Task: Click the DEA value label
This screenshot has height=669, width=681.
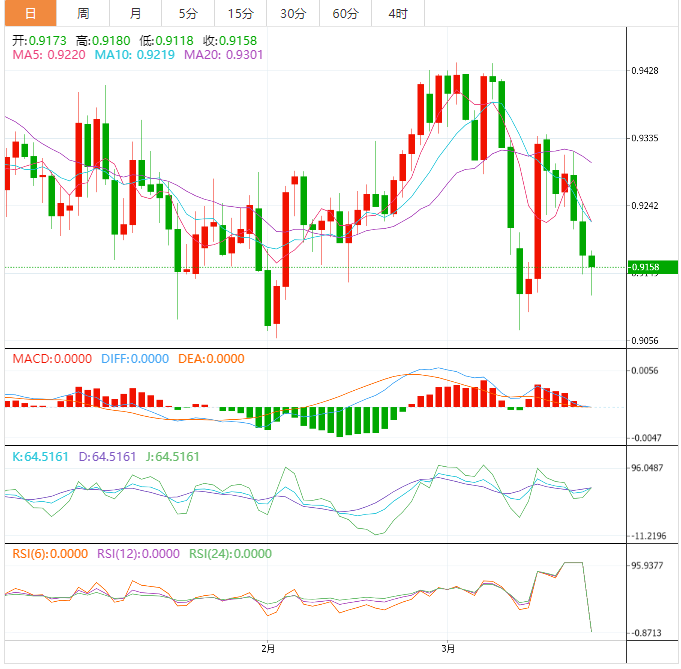Action: pyautogui.click(x=211, y=358)
